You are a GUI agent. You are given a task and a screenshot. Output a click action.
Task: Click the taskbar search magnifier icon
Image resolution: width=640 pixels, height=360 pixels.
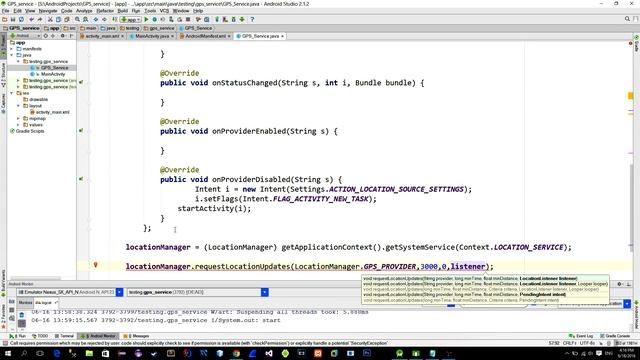coord(24,353)
